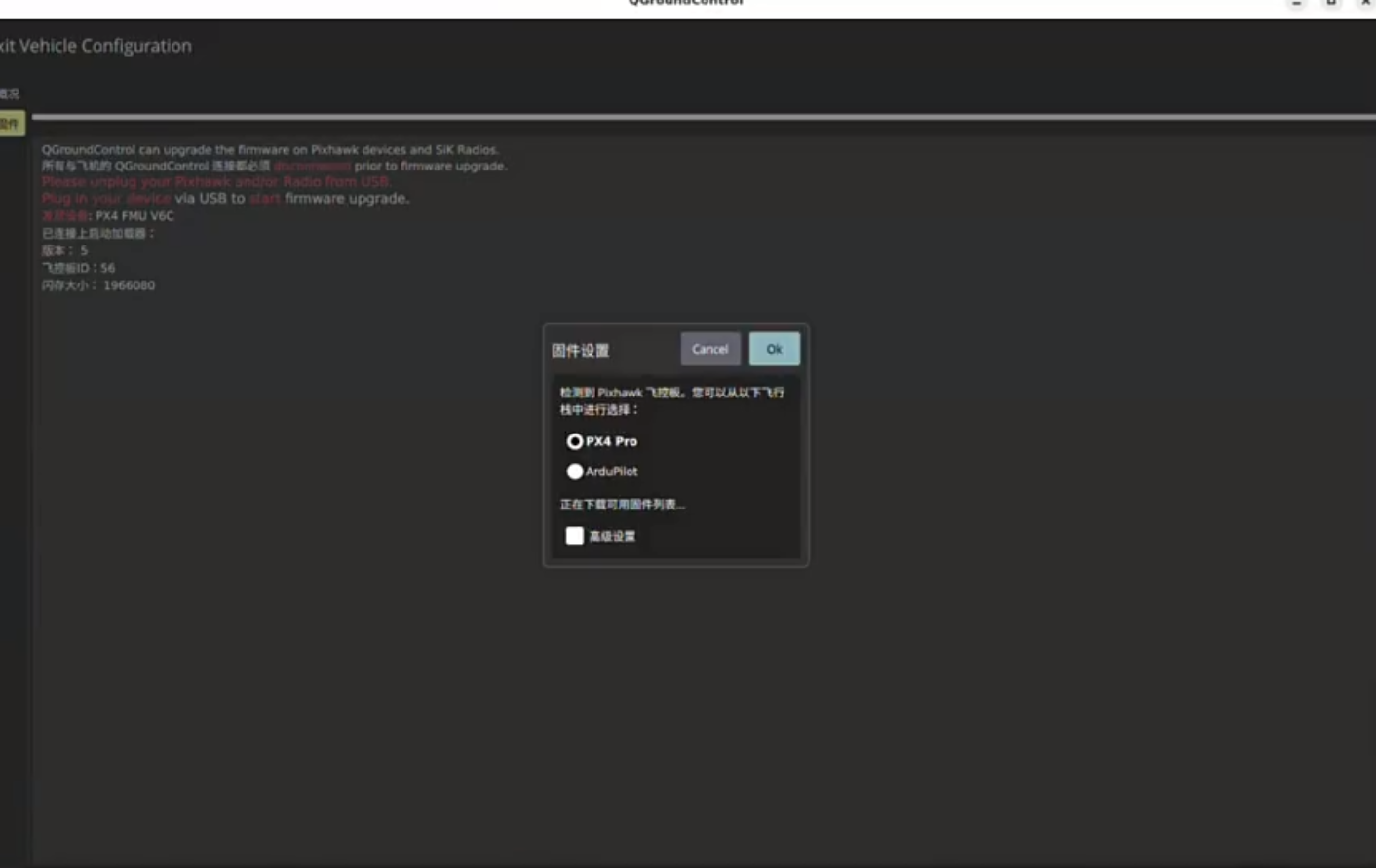This screenshot has height=868, width=1376.
Task: Minimize the QGroundControl window
Action: (x=1296, y=4)
